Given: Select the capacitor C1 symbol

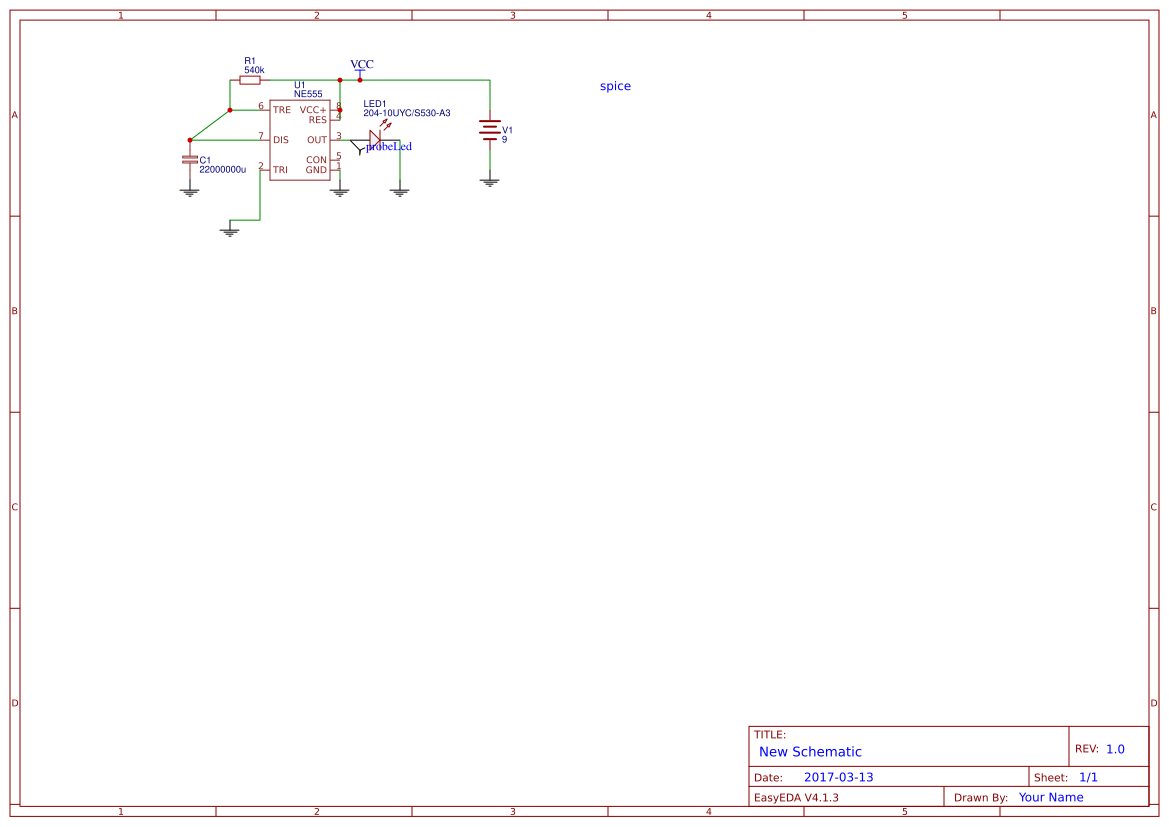Looking at the screenshot, I should click(x=190, y=160).
